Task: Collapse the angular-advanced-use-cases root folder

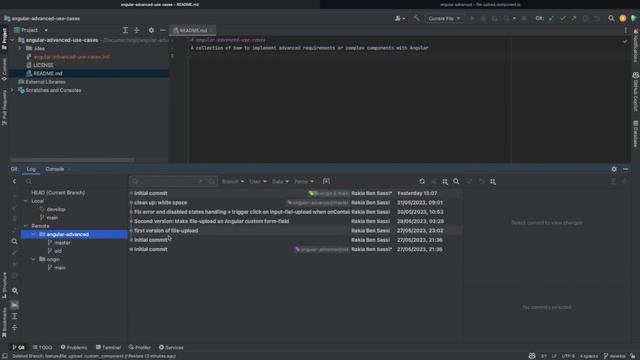Action: click(12, 40)
